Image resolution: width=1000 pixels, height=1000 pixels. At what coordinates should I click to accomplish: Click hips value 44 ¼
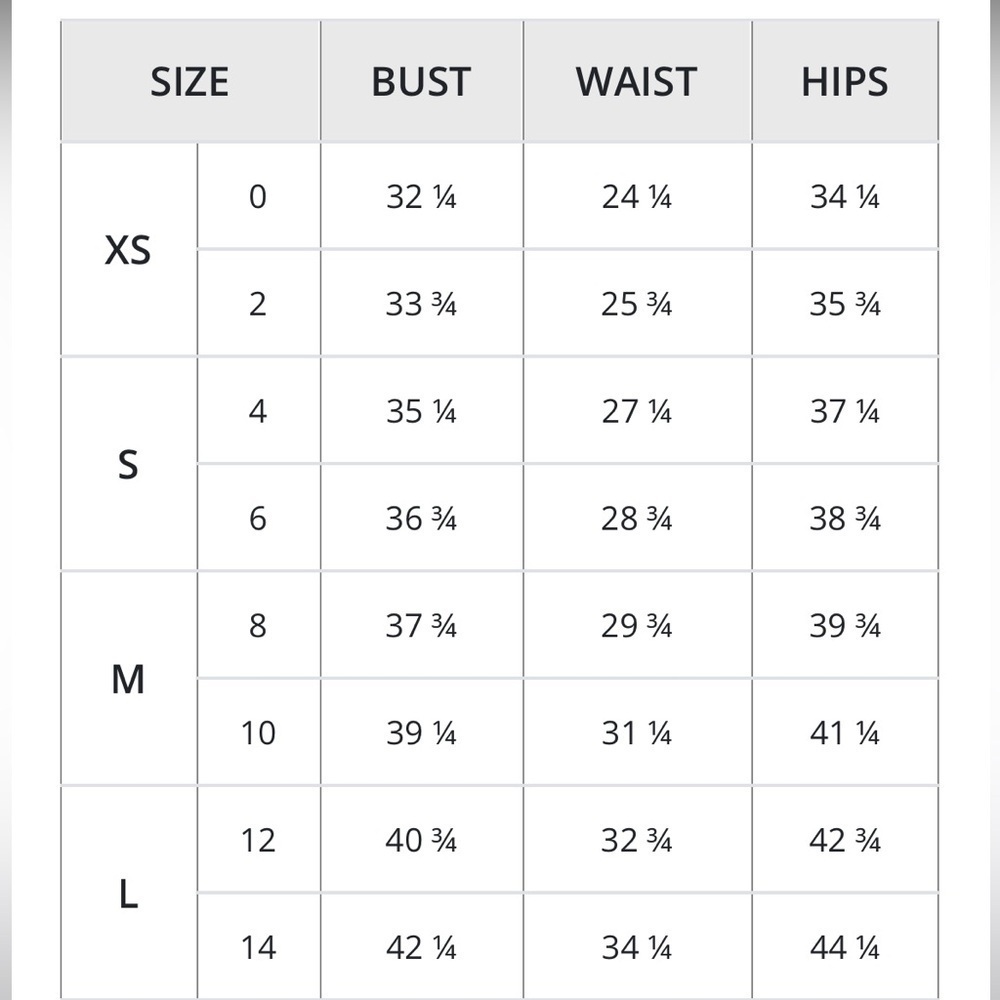coord(844,947)
